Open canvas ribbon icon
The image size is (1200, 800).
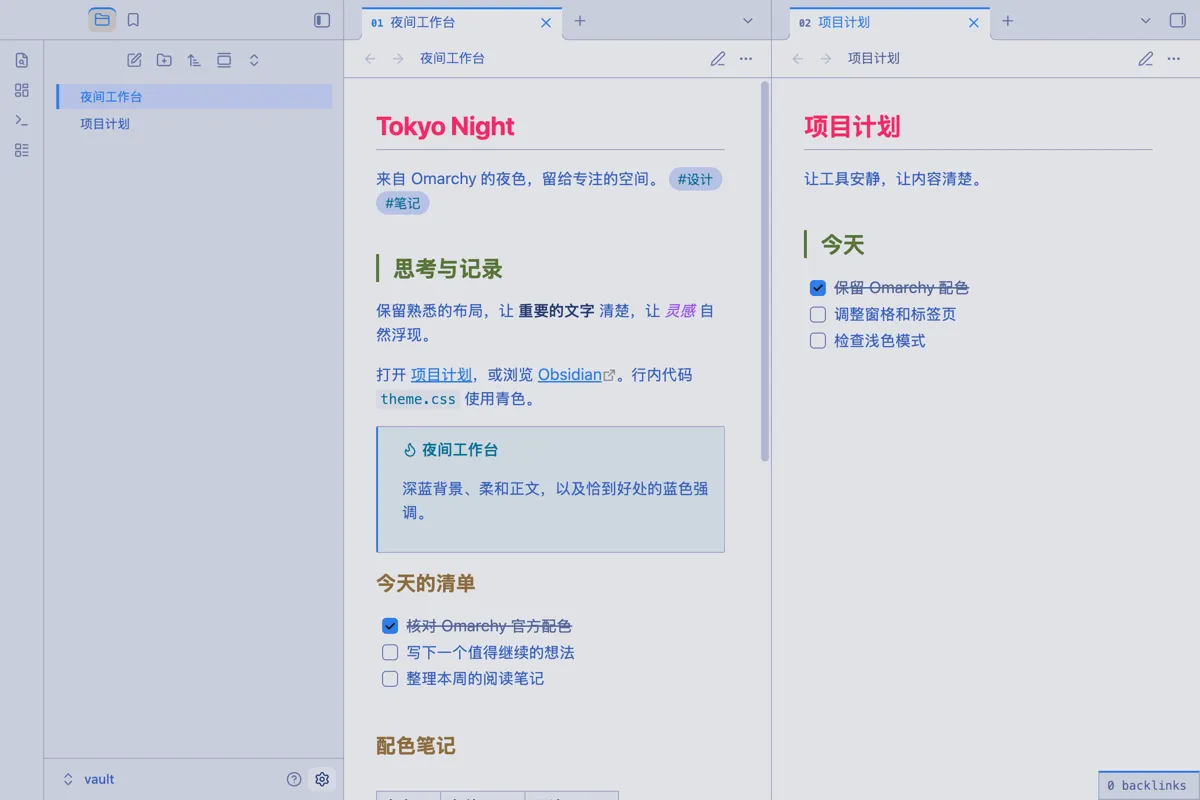tap(22, 90)
